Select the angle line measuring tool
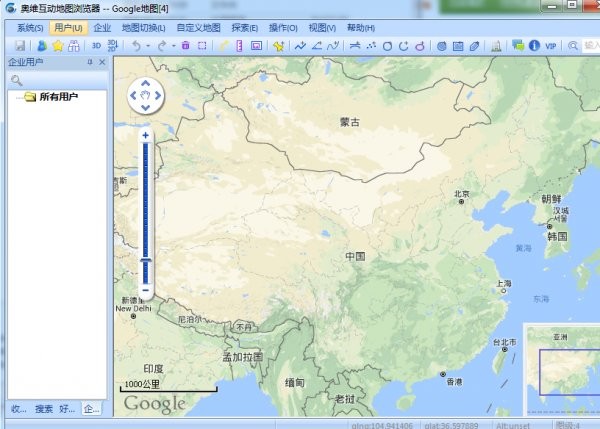Viewport: 600px width, 429px height. (x=317, y=46)
